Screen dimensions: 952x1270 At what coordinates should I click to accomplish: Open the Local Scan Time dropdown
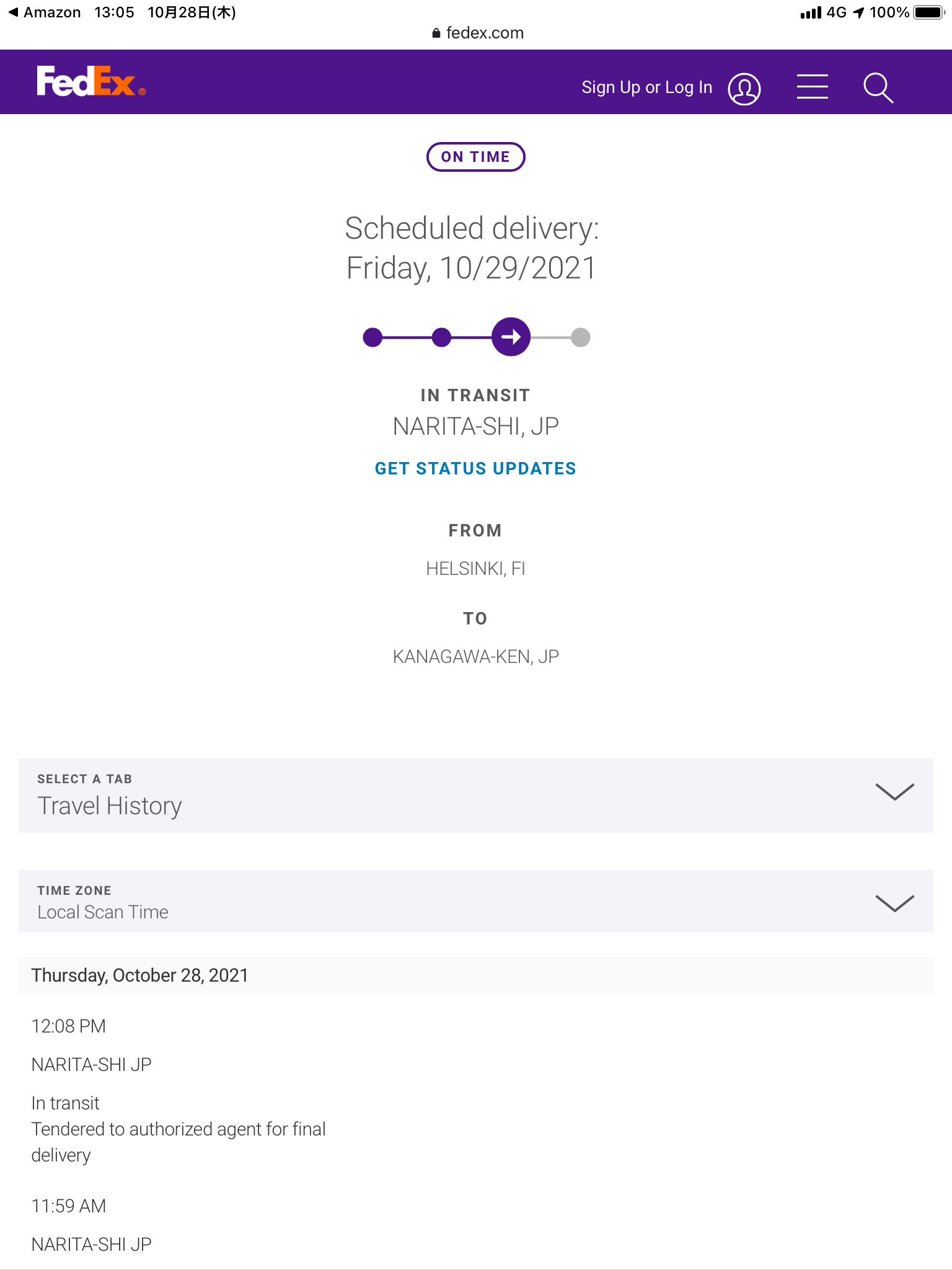(x=103, y=912)
